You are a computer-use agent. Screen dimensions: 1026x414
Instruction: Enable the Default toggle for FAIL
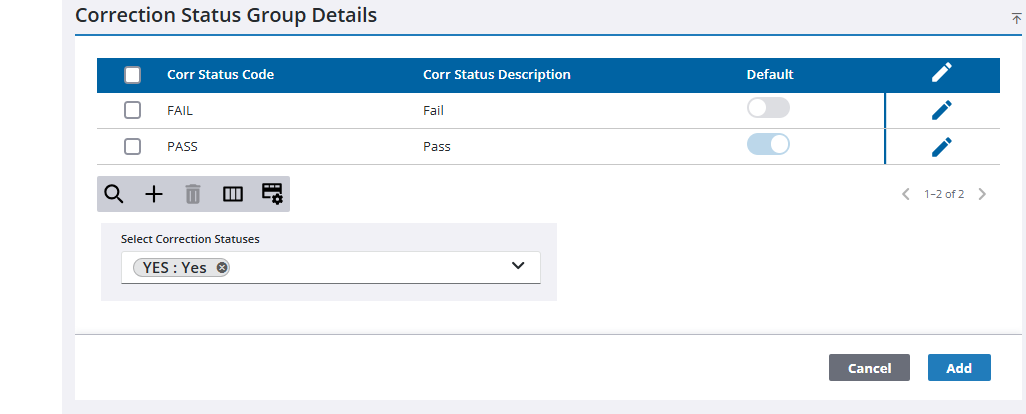pos(768,108)
